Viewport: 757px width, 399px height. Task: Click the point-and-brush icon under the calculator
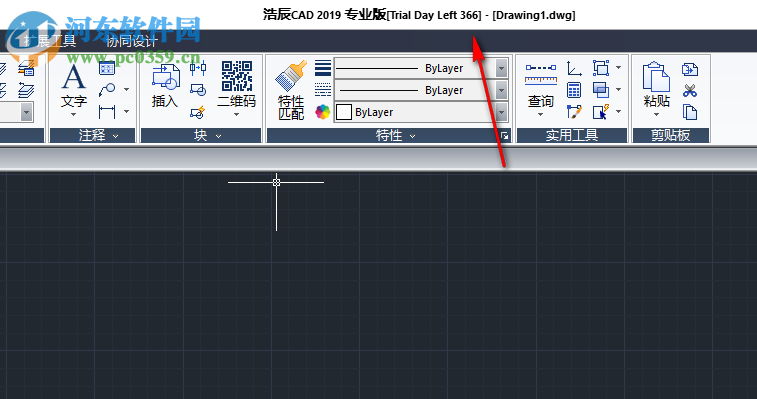click(x=574, y=112)
